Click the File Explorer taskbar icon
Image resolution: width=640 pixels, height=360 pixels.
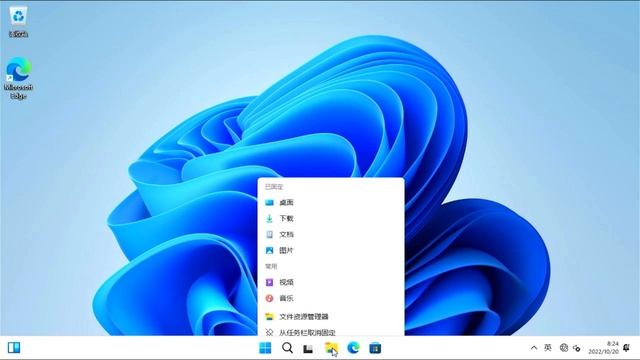click(x=331, y=348)
